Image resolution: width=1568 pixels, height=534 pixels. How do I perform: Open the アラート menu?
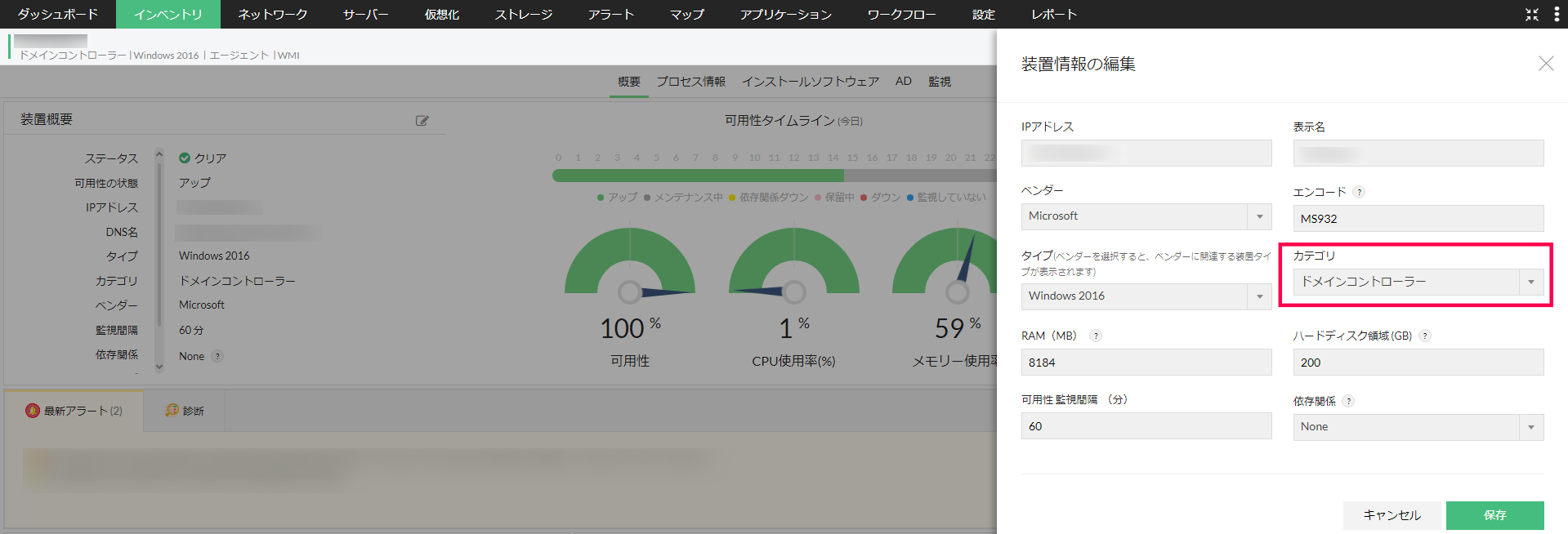point(611,14)
